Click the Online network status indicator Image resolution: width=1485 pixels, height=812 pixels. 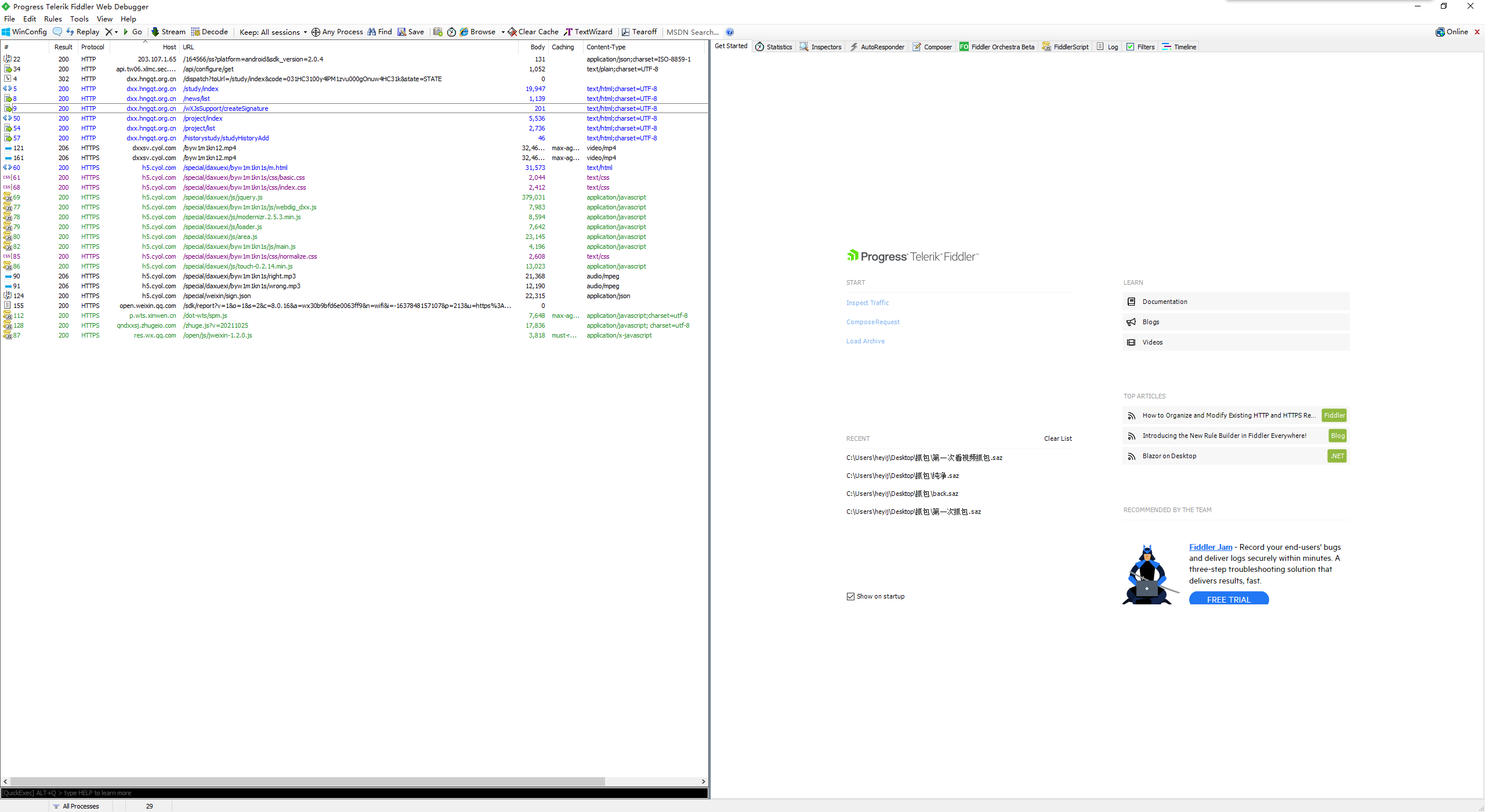(x=1452, y=32)
